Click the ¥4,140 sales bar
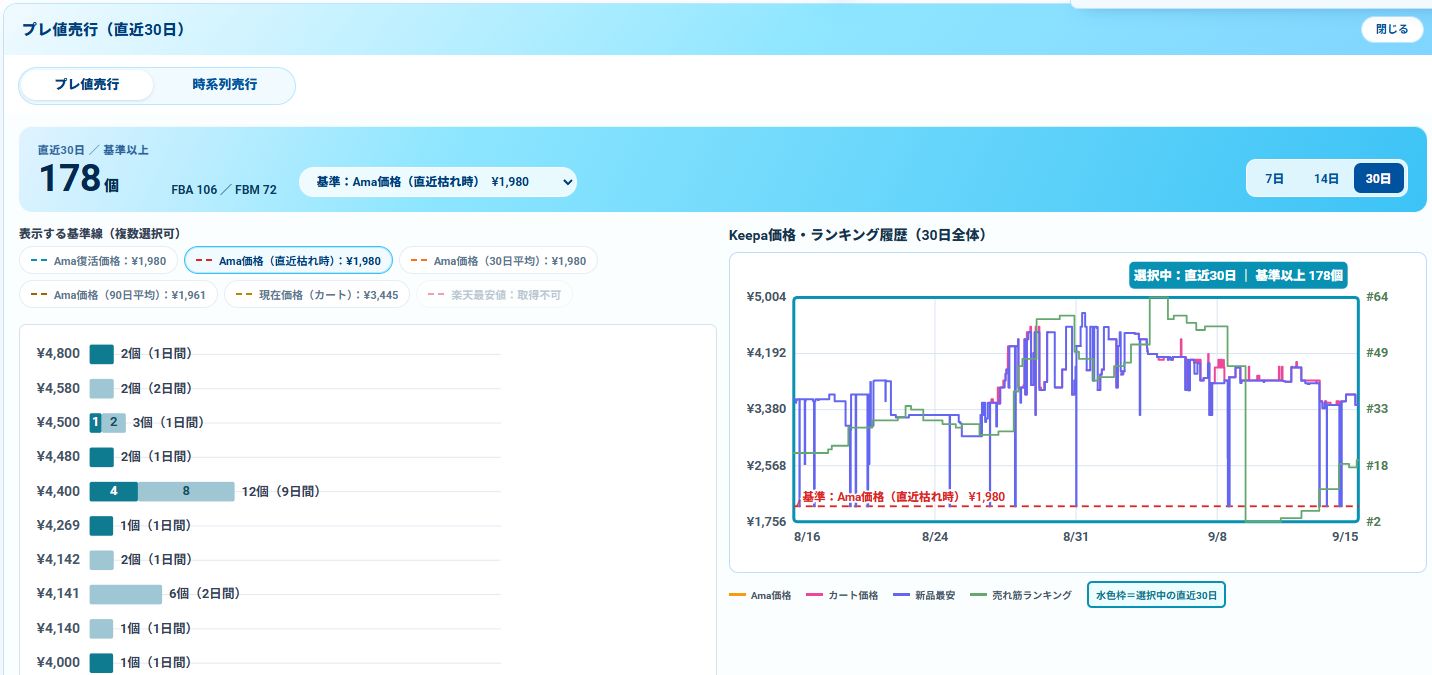Image resolution: width=1432 pixels, height=675 pixels. pos(101,628)
